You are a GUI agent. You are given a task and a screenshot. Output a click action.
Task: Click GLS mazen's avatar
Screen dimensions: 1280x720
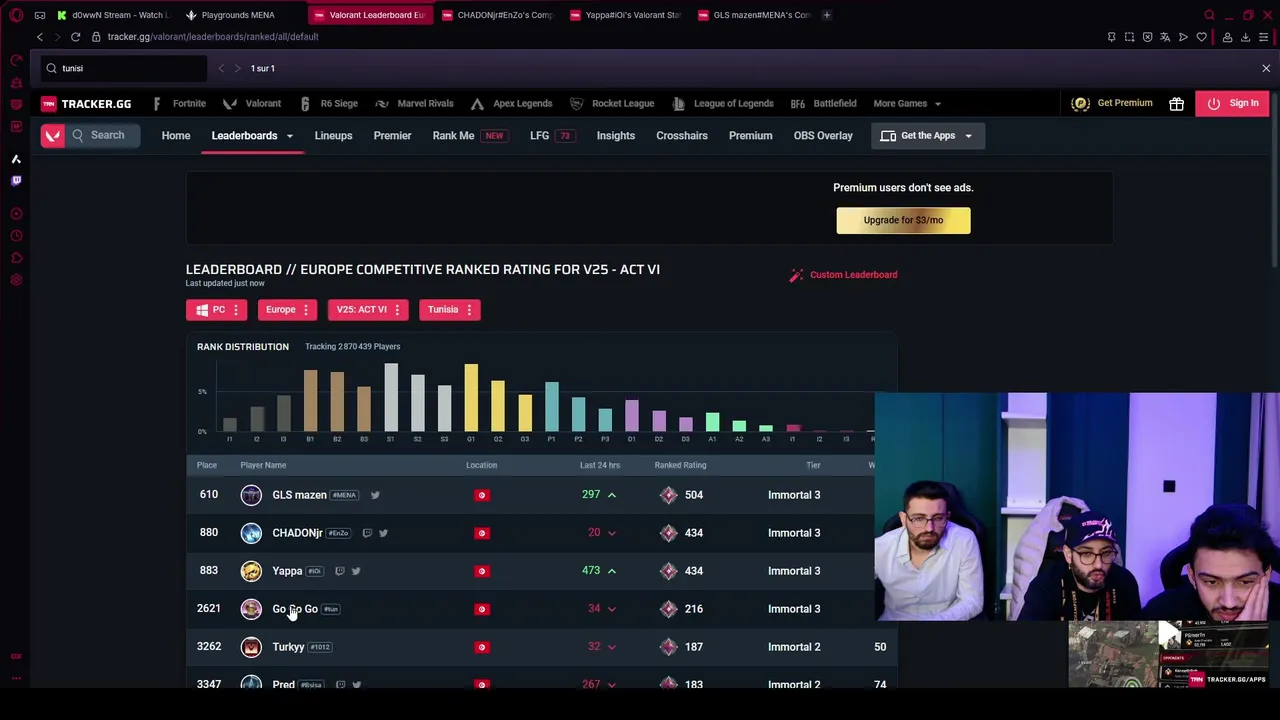pyautogui.click(x=251, y=495)
